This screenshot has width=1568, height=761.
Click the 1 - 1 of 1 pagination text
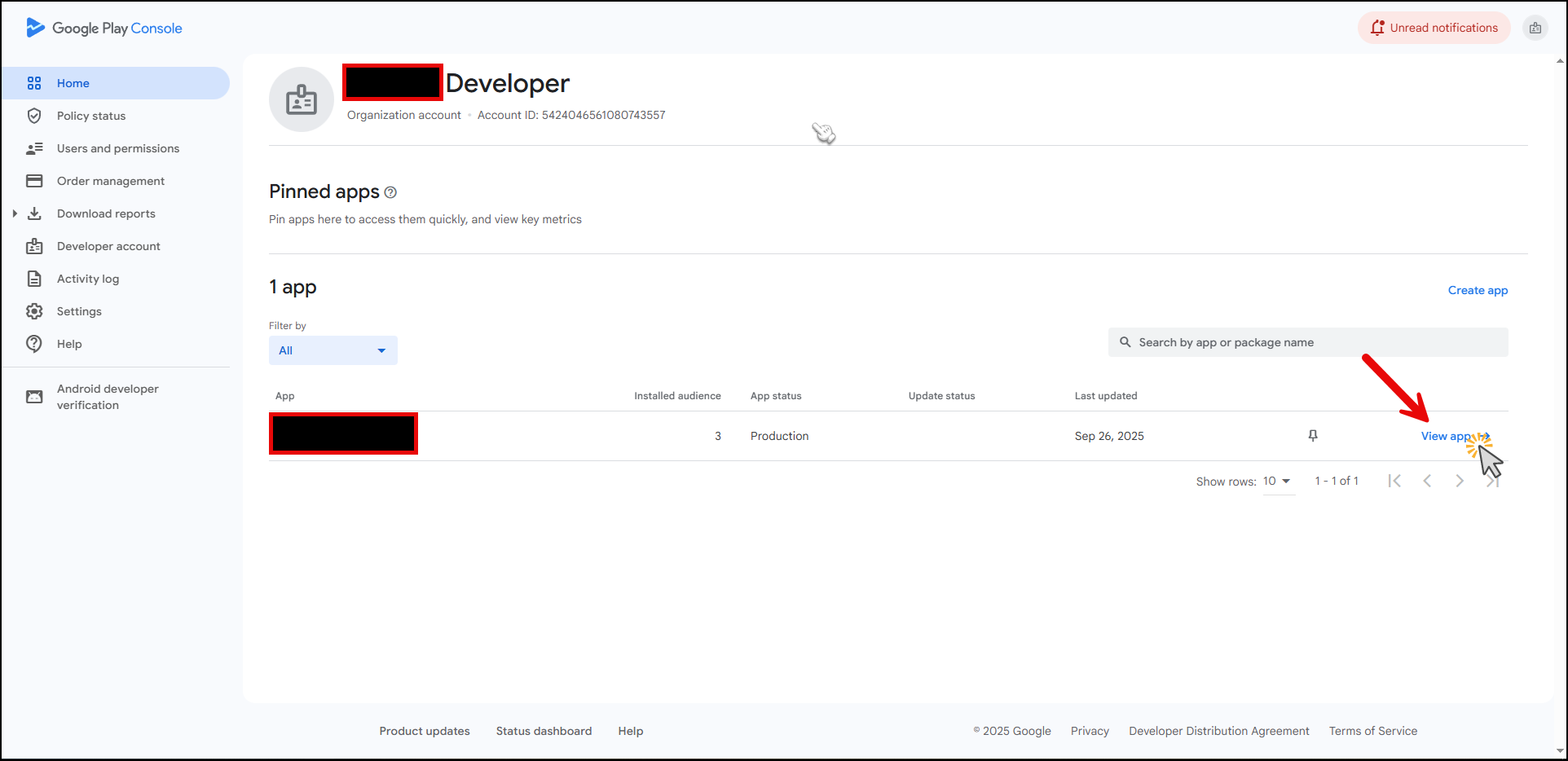pyautogui.click(x=1337, y=481)
